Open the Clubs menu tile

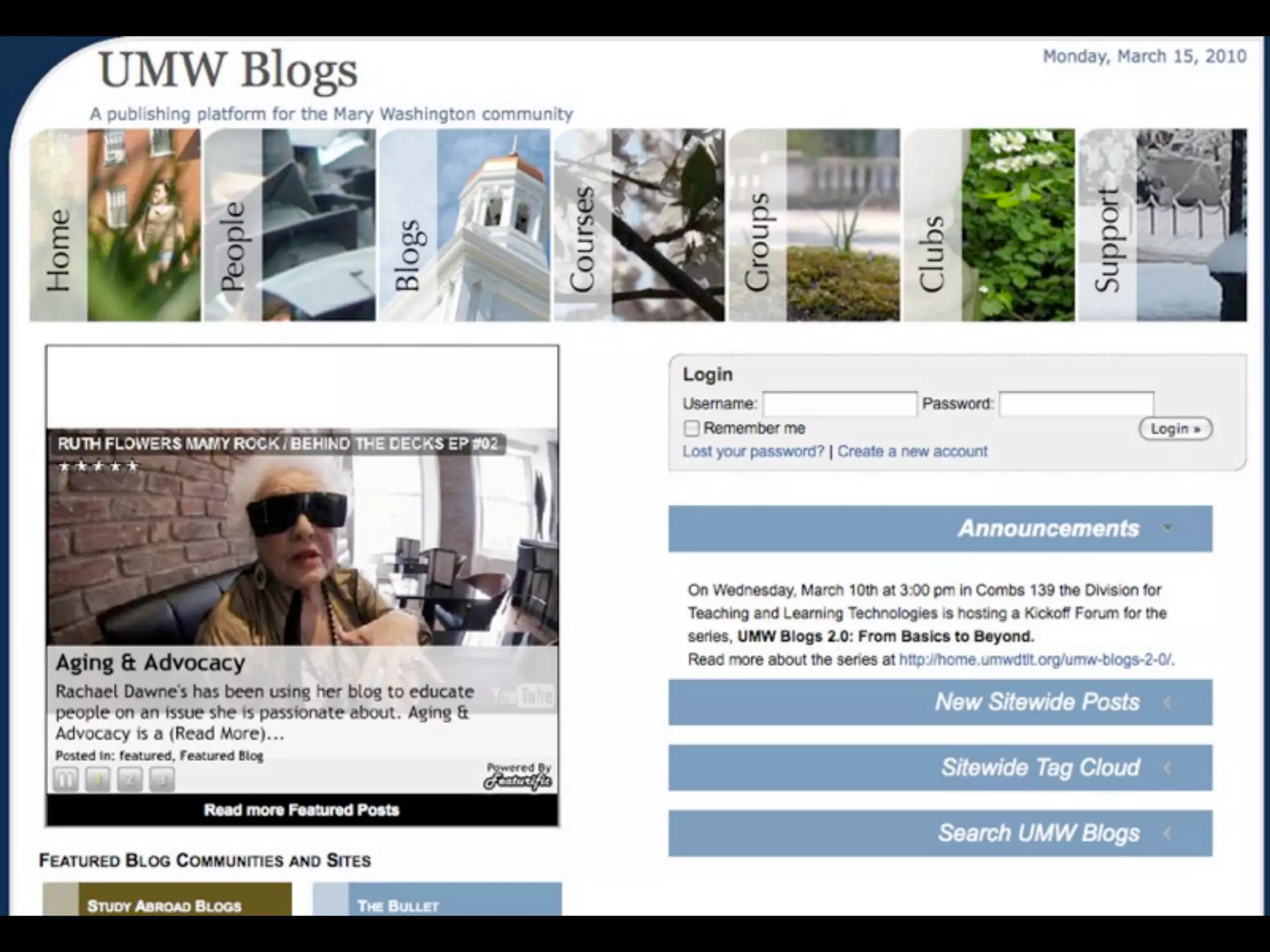988,225
